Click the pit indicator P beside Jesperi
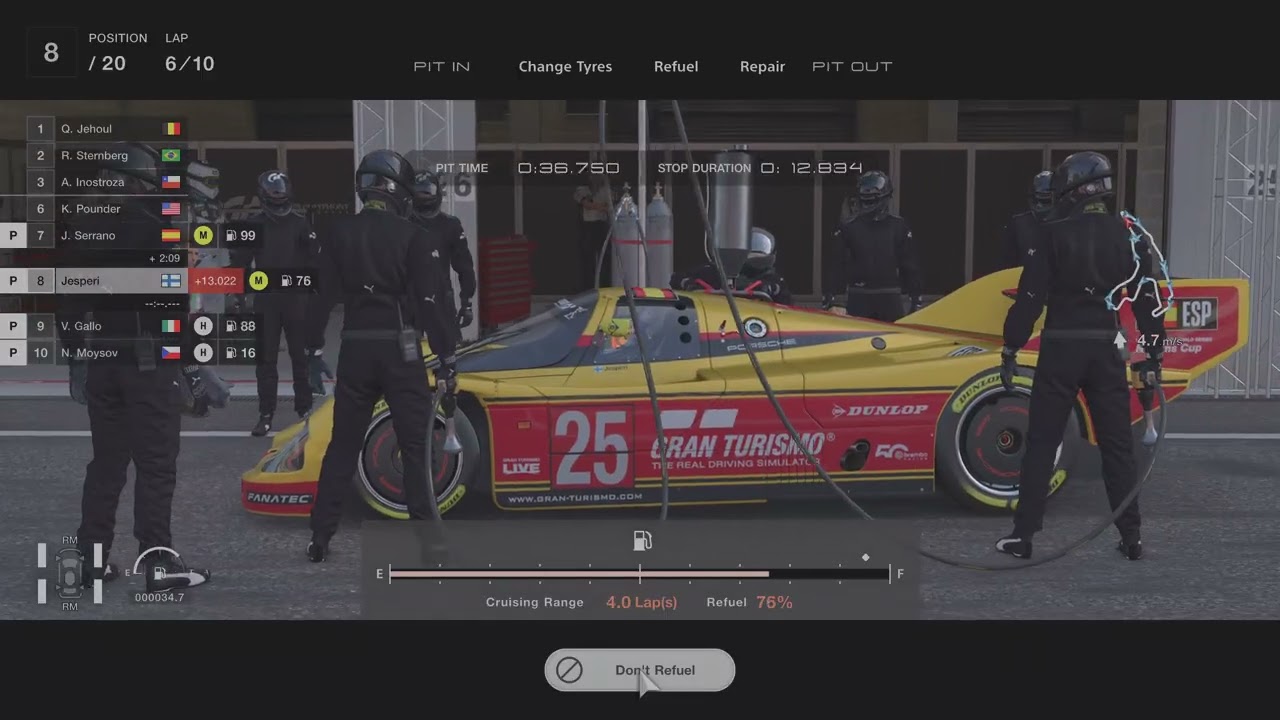This screenshot has height=720, width=1280. point(13,281)
